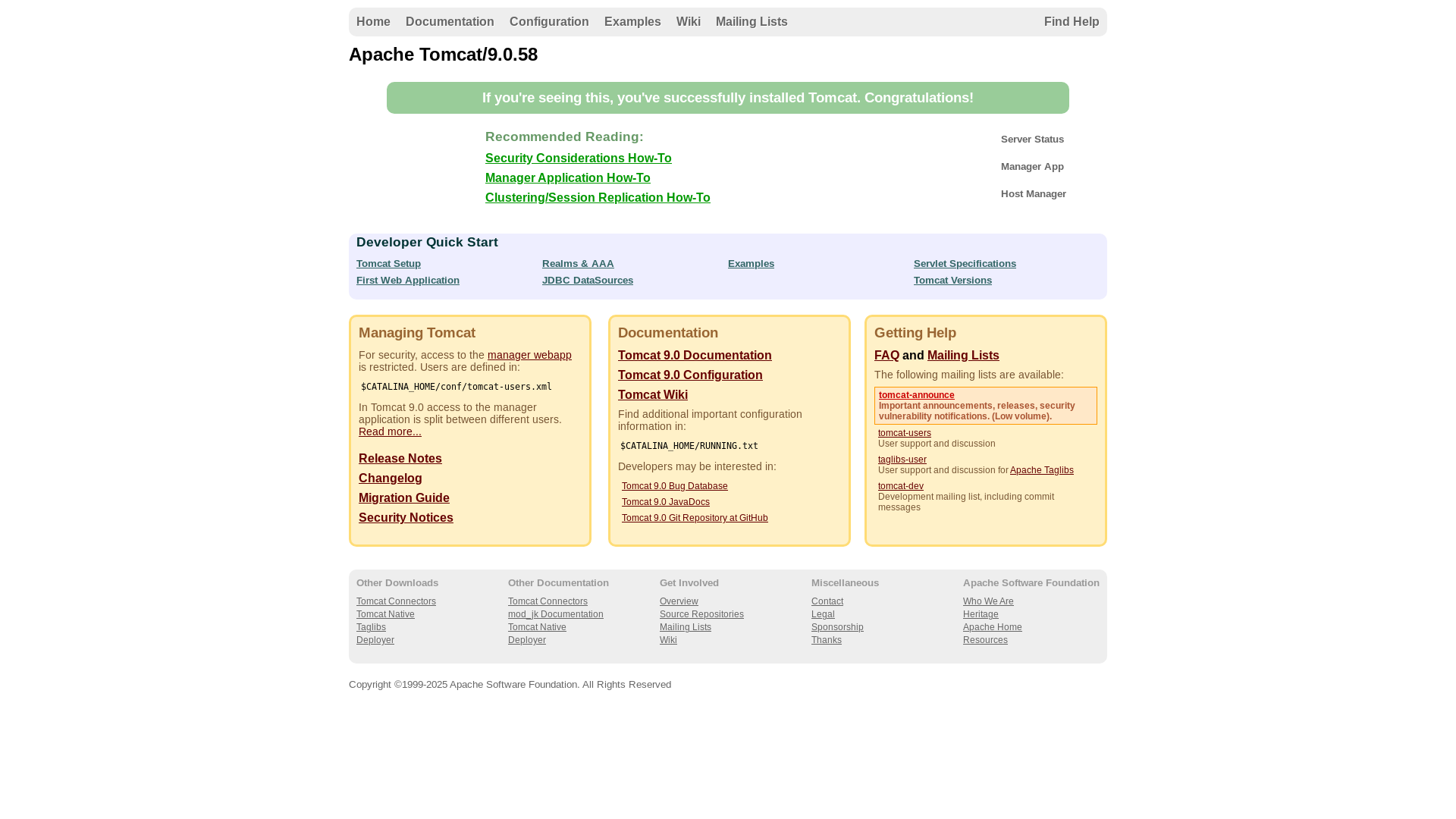Click Find Help in the navigation bar

[x=1072, y=22]
